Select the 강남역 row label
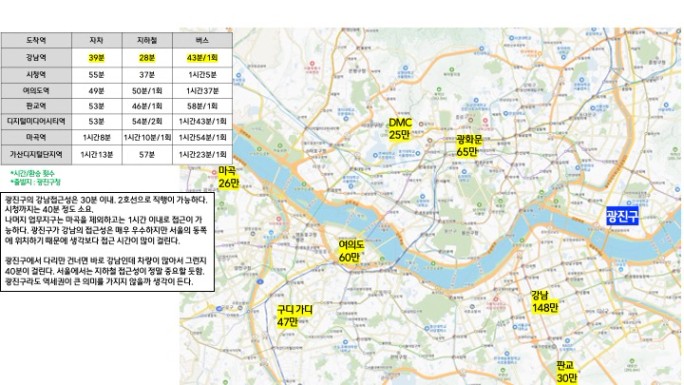This screenshot has width=684, height=385. 36,58
